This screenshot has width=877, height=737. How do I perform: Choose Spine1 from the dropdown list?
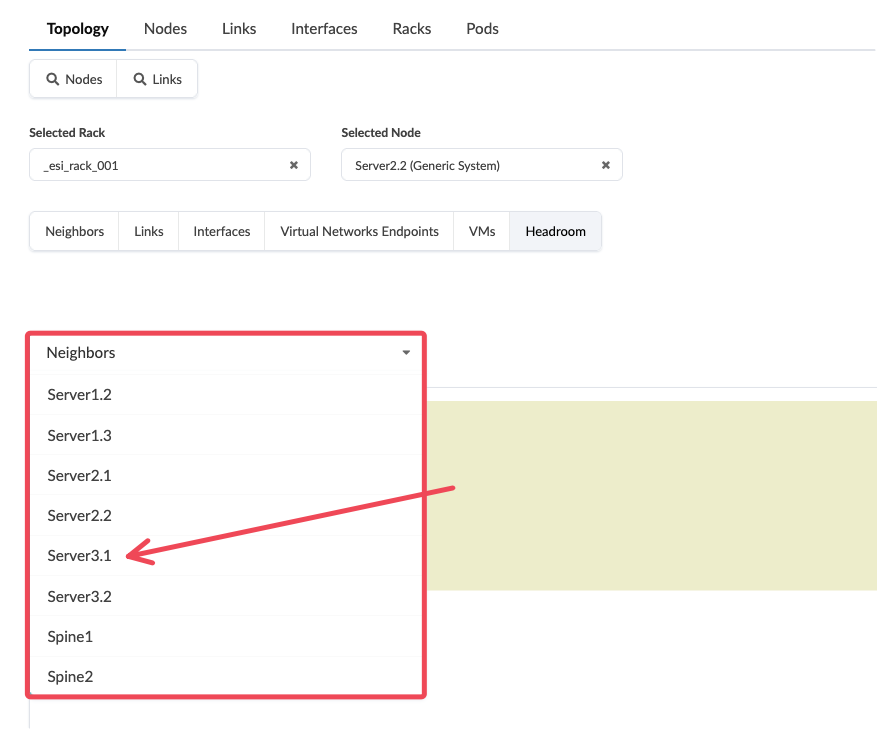(70, 636)
